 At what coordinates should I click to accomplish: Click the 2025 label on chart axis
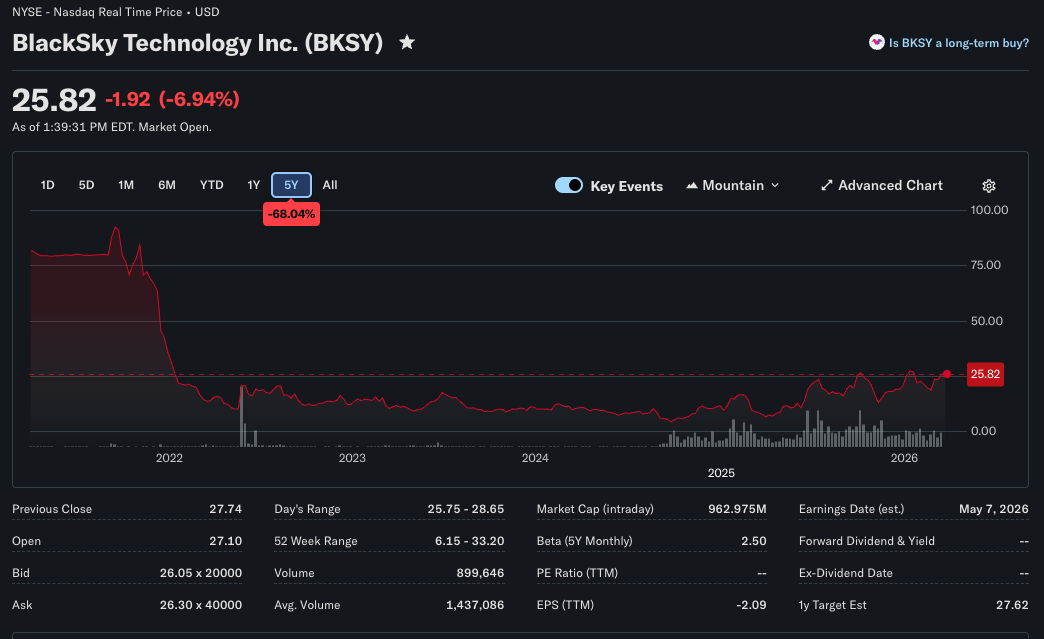click(721, 473)
